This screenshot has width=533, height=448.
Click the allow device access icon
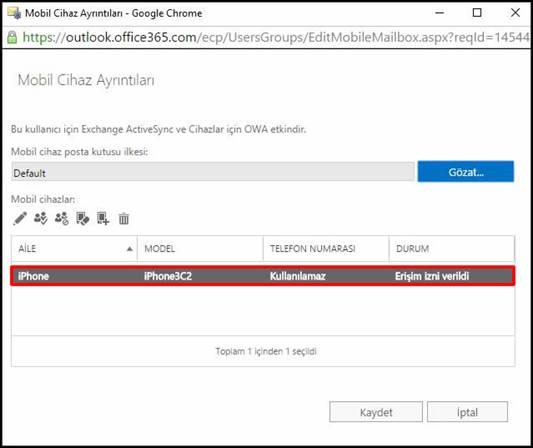click(x=41, y=218)
